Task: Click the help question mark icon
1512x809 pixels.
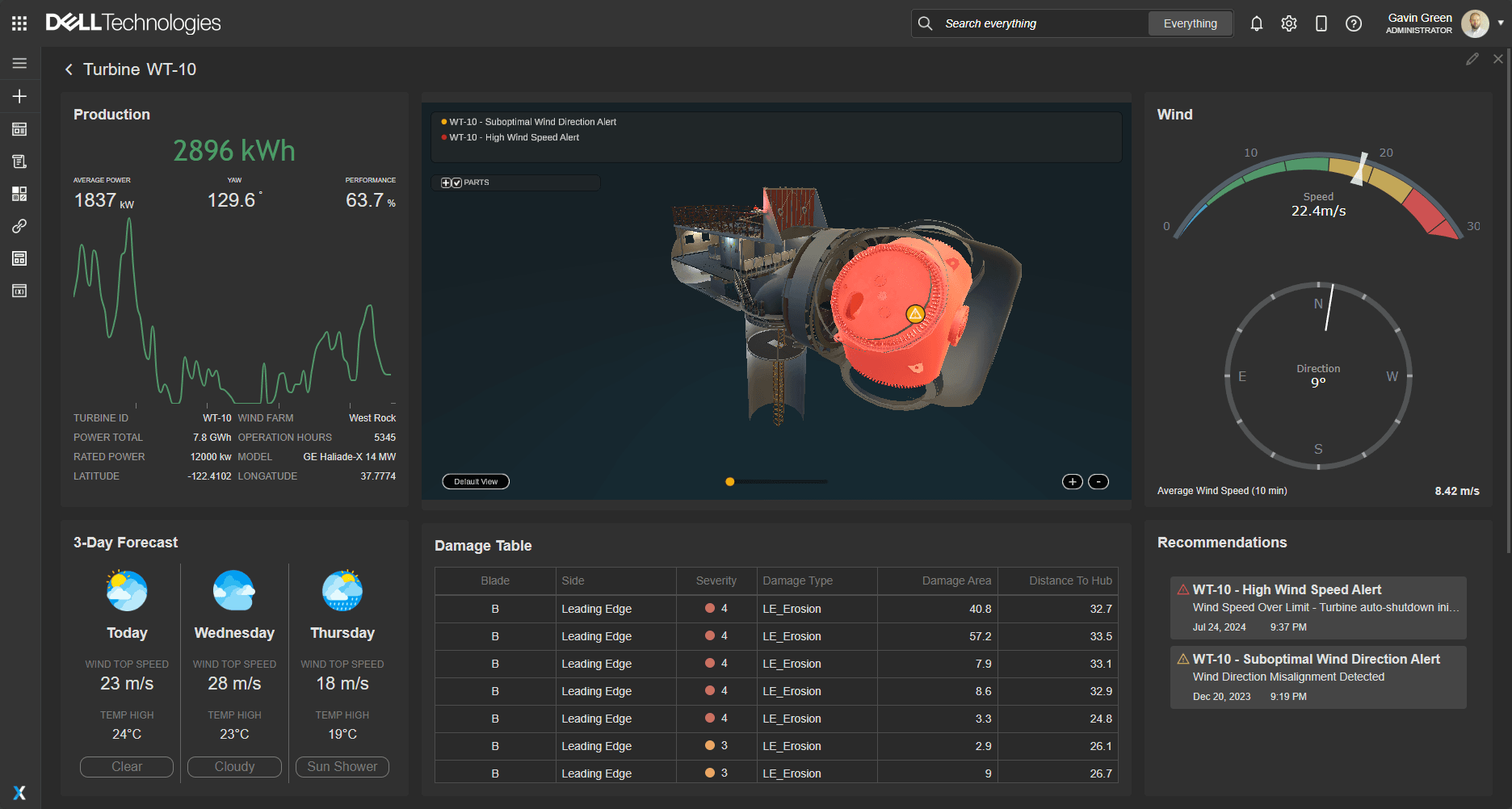Action: 1353,23
